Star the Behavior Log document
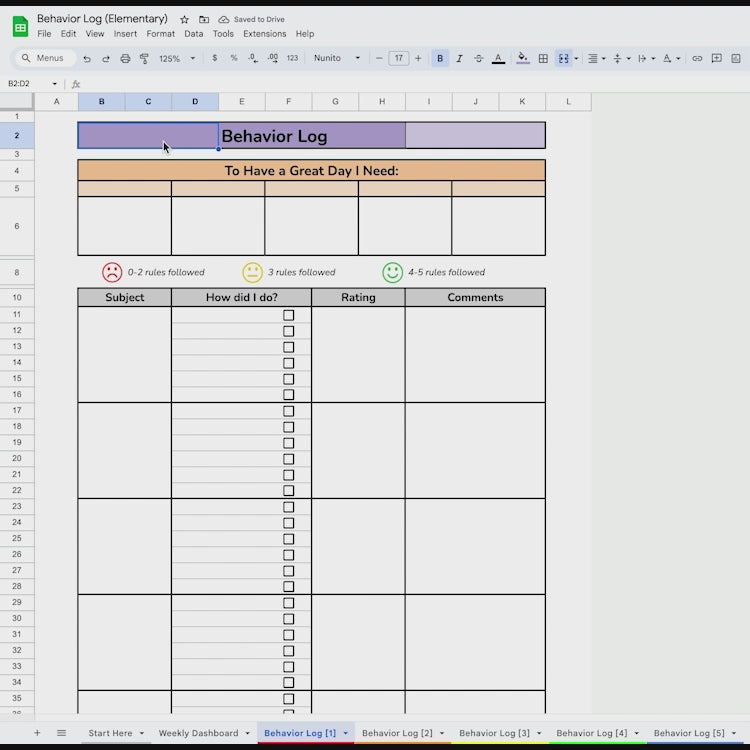This screenshot has height=750, width=750. pos(184,19)
